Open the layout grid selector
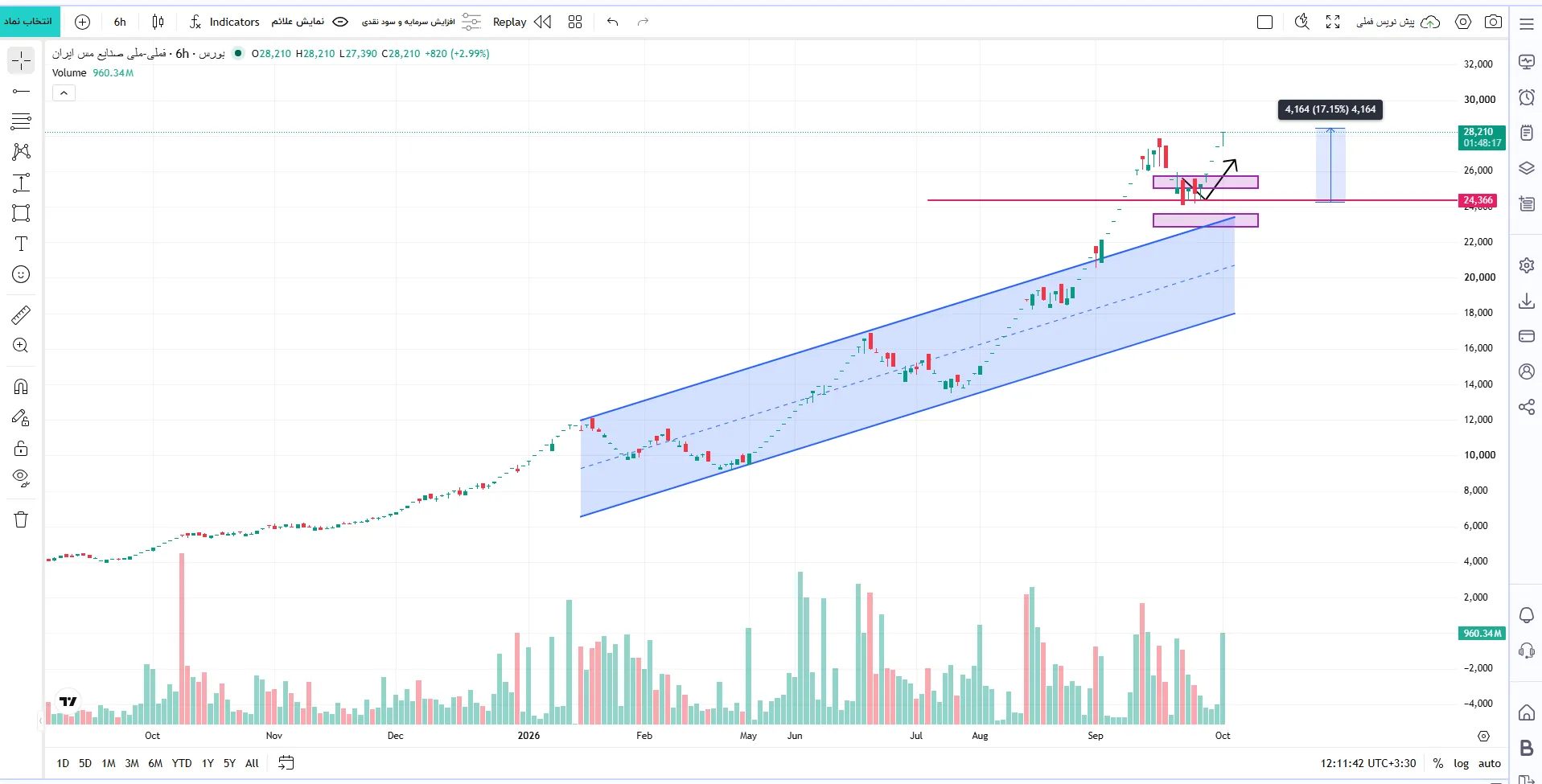Screen dimensions: 1542x784 pos(574,22)
